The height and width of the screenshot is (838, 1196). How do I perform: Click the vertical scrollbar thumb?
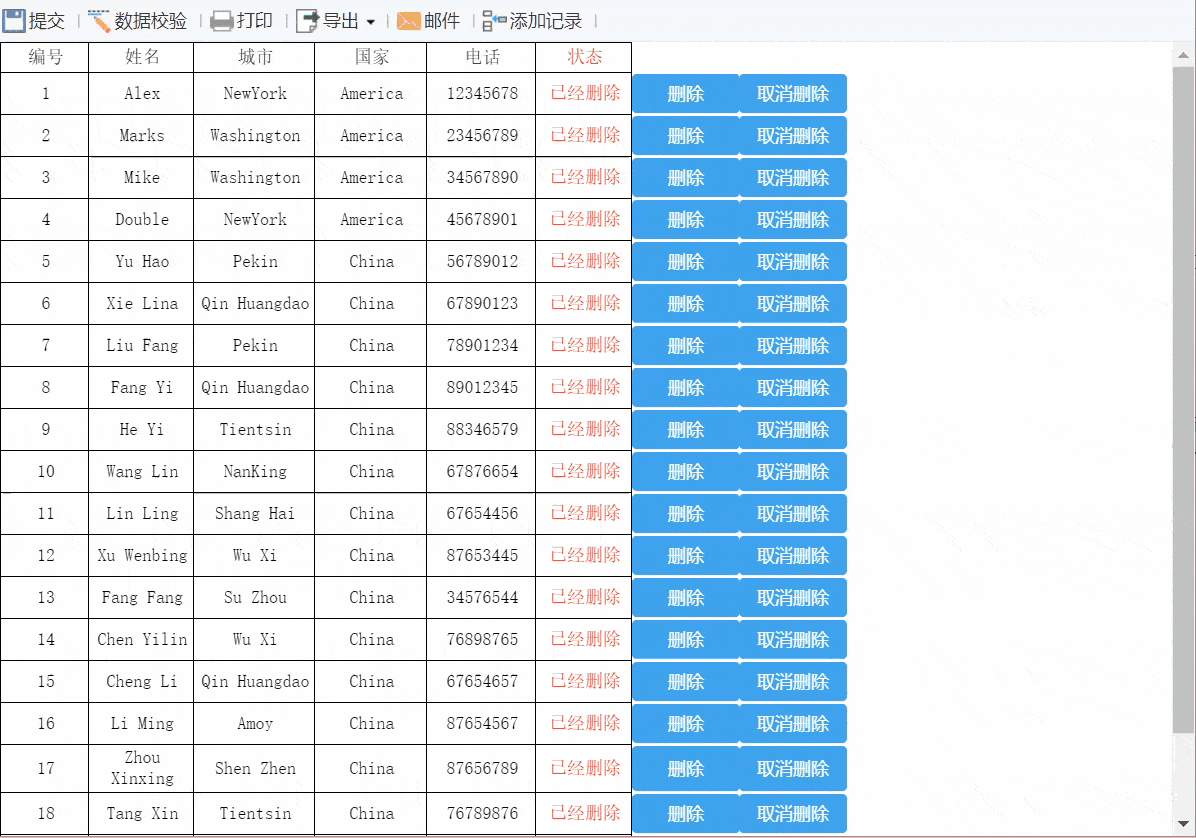[1184, 400]
